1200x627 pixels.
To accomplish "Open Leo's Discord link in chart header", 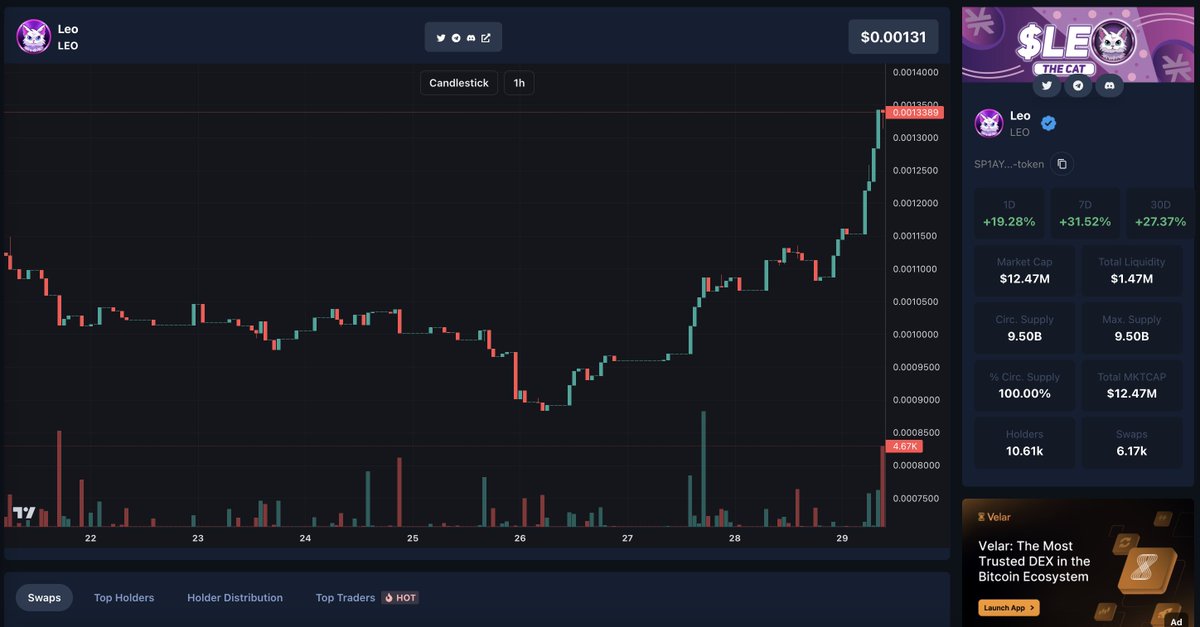I will click(x=471, y=38).
